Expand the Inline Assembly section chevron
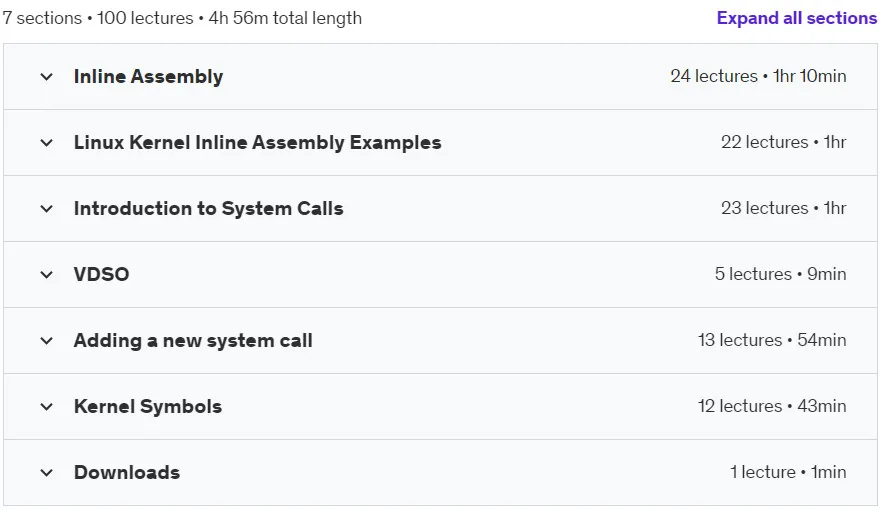 [47, 76]
